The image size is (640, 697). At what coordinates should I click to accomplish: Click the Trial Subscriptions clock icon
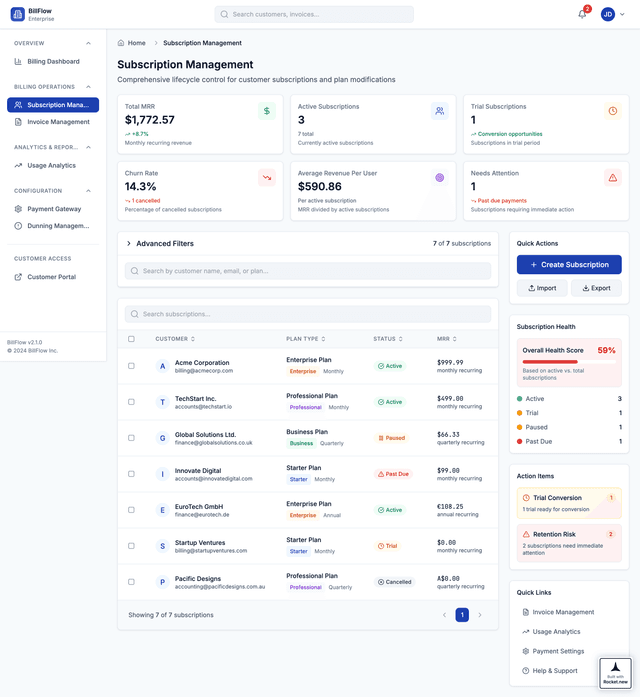coord(612,111)
